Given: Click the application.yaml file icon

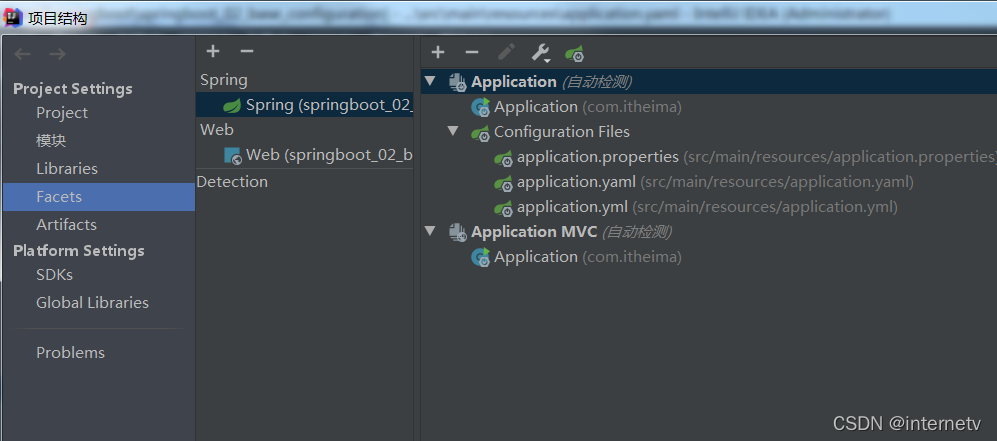Looking at the screenshot, I should pyautogui.click(x=504, y=183).
